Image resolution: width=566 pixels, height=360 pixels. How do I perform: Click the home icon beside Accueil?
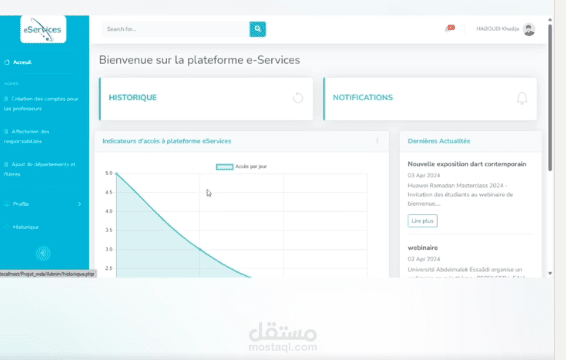7,62
